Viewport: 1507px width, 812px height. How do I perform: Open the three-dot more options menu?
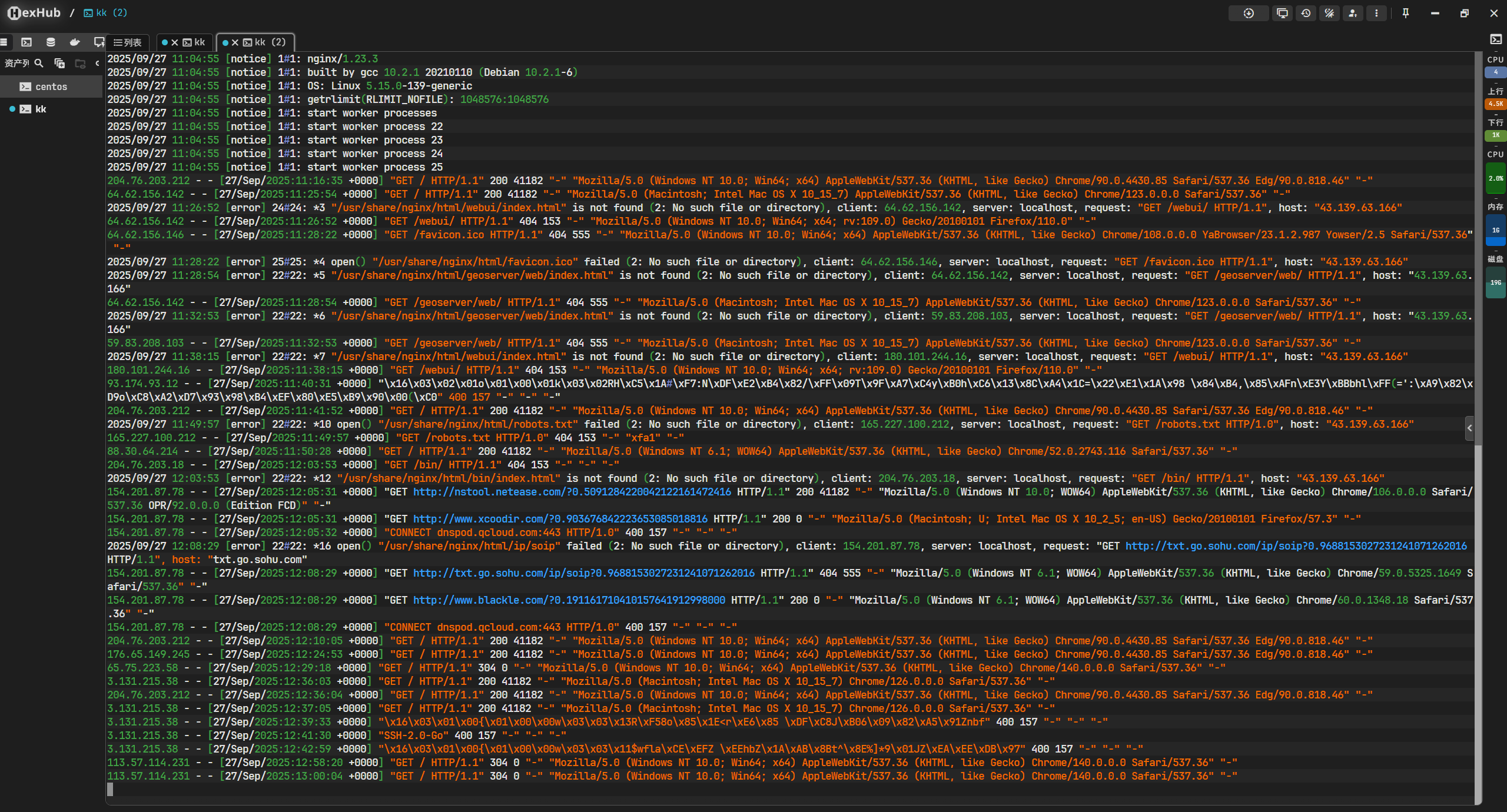(1376, 13)
